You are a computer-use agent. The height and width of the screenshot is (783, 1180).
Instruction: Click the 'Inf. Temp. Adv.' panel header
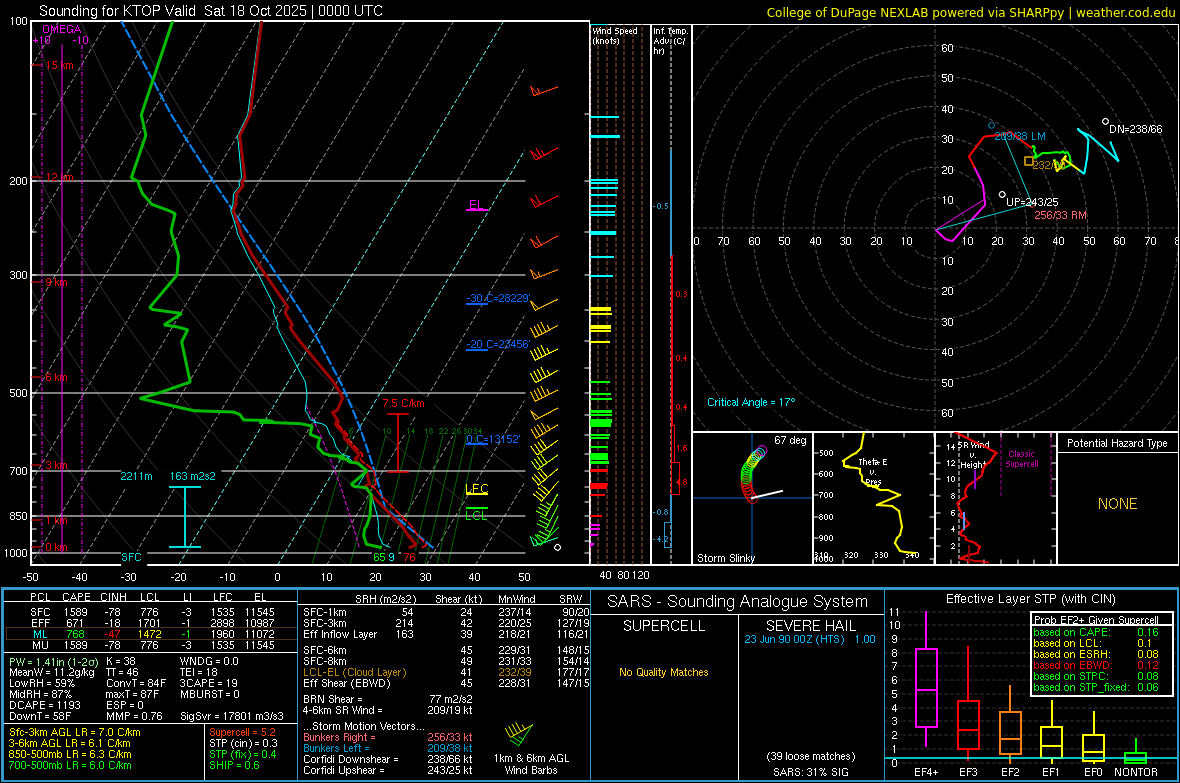click(670, 41)
